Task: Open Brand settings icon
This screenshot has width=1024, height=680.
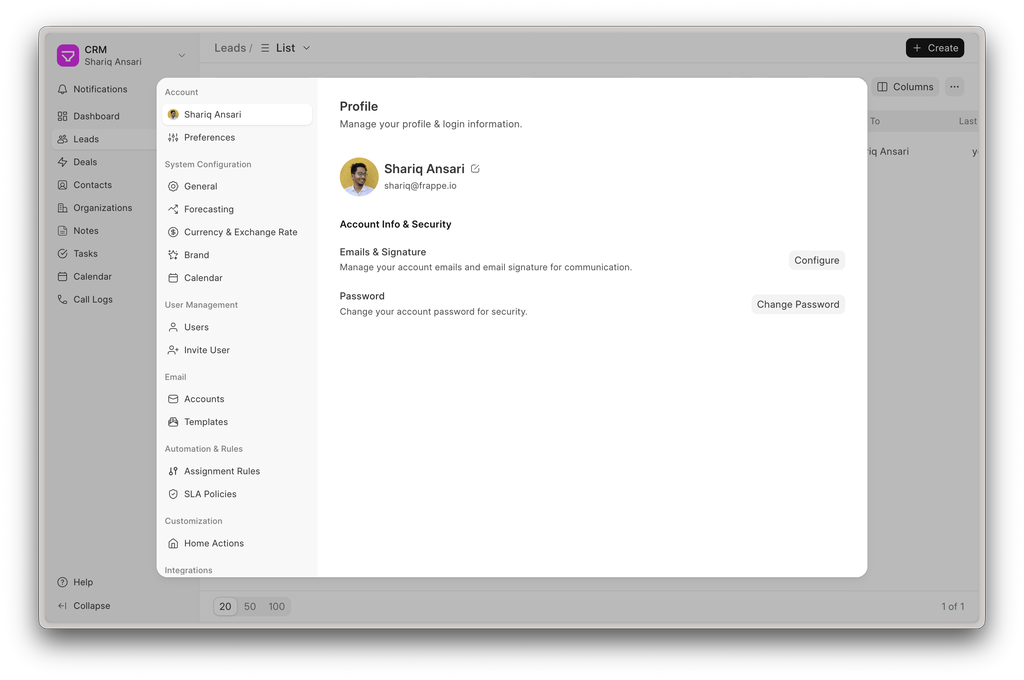Action: [173, 255]
